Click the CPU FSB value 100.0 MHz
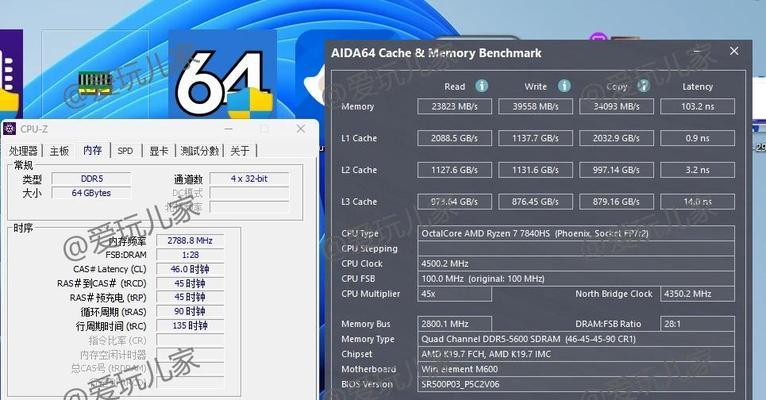Viewport: 766px width, 400px height. click(x=576, y=279)
